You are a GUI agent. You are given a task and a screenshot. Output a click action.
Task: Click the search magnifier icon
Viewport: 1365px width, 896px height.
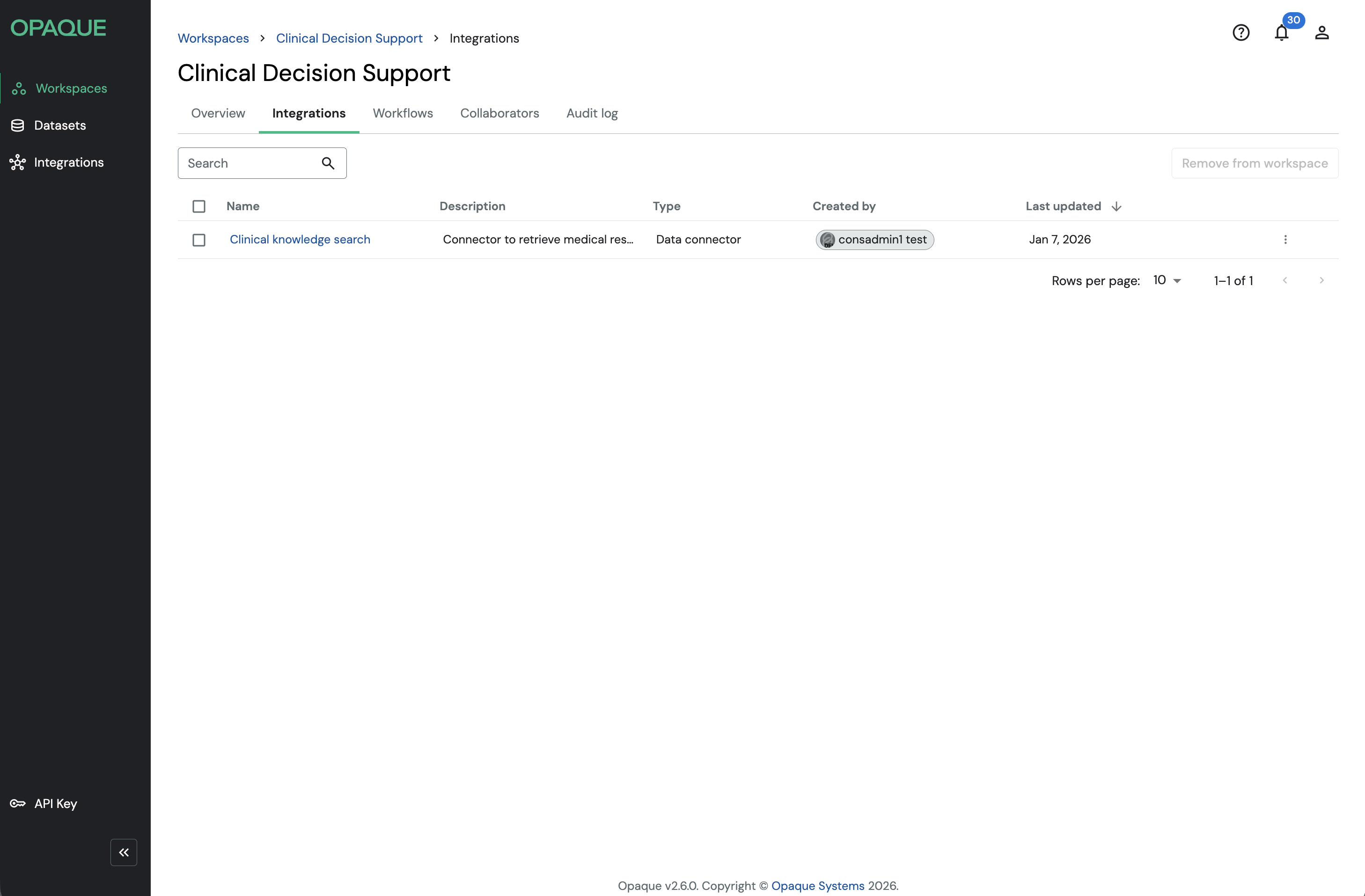click(x=328, y=163)
